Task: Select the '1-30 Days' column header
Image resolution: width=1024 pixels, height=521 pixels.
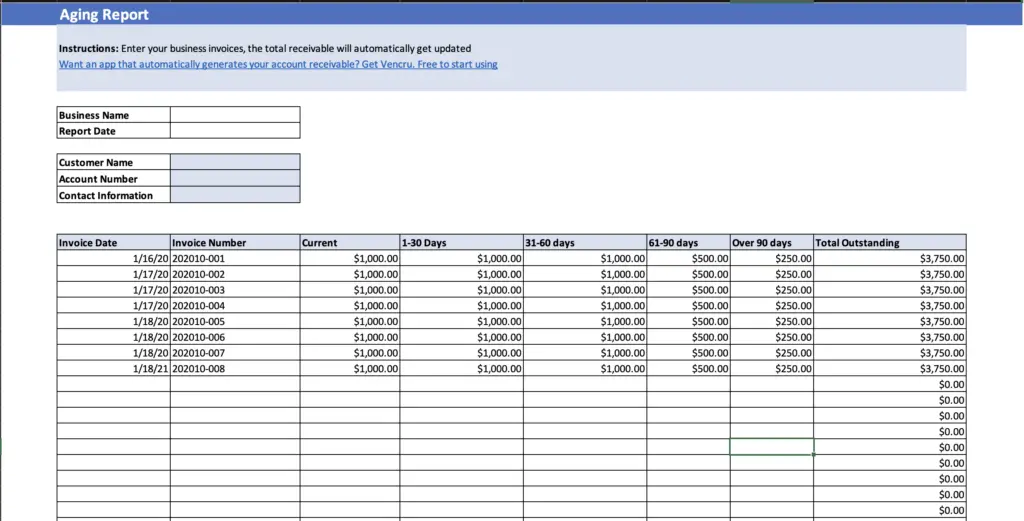Action: coord(461,242)
